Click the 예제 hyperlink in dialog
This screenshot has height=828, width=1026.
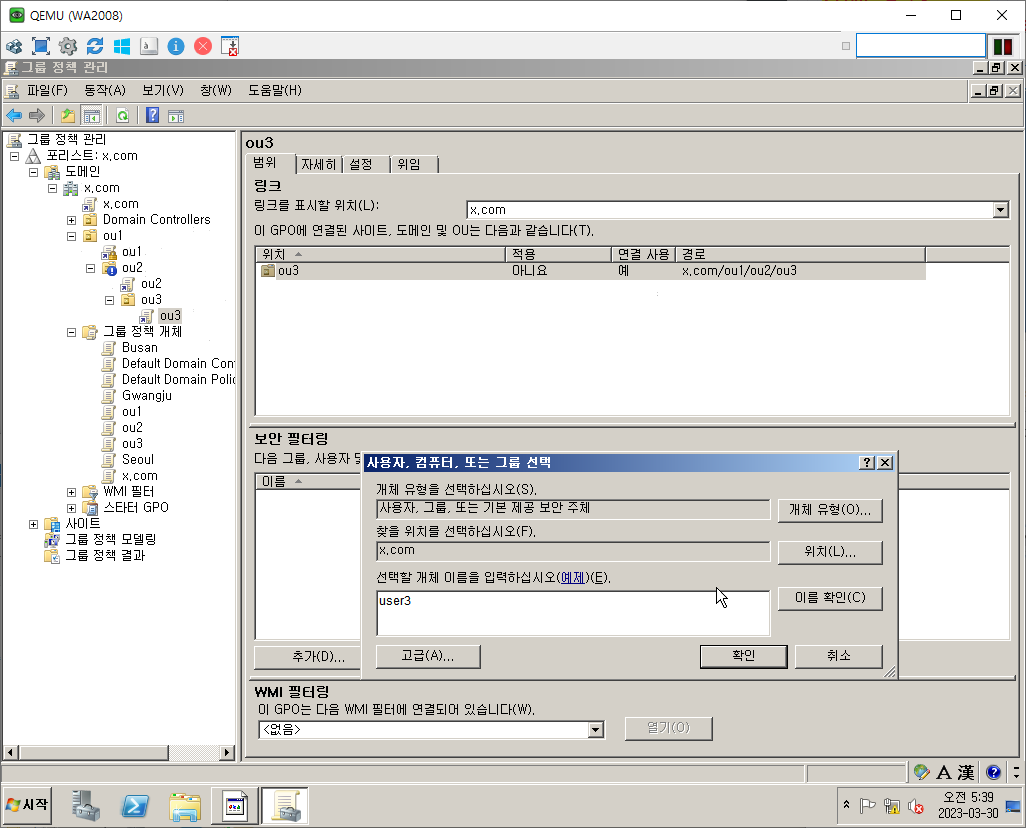coord(573,578)
